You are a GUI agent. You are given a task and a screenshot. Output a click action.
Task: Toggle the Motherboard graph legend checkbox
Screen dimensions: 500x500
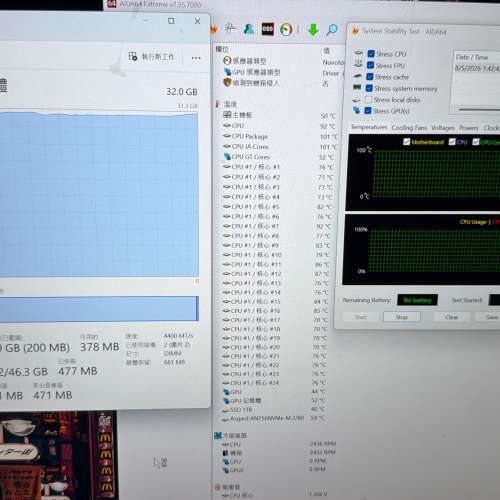coord(406,142)
